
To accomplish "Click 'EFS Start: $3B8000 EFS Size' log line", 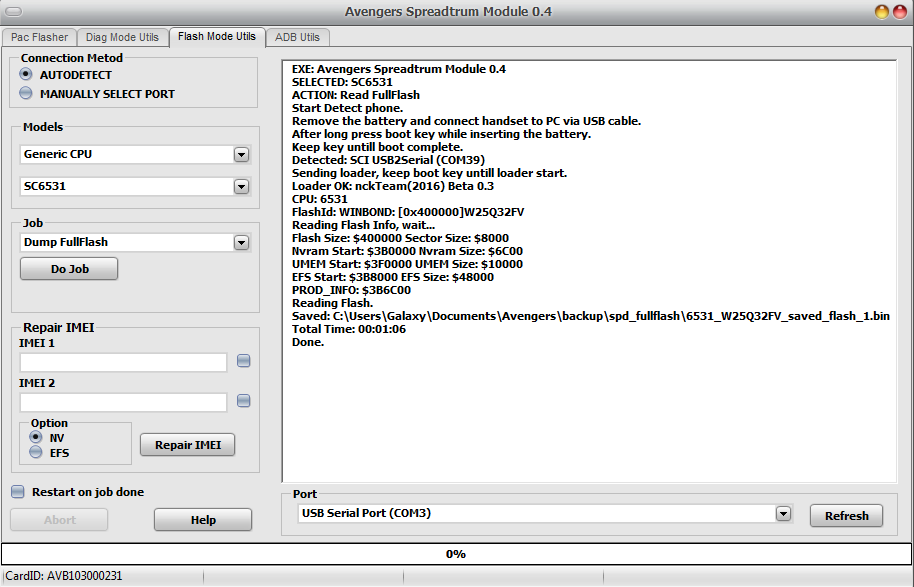I will point(393,277).
